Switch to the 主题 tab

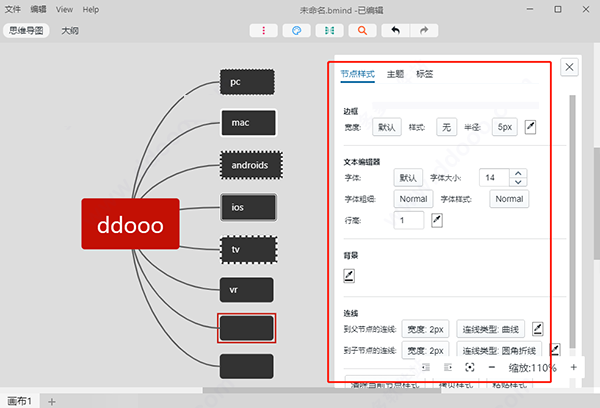point(395,74)
